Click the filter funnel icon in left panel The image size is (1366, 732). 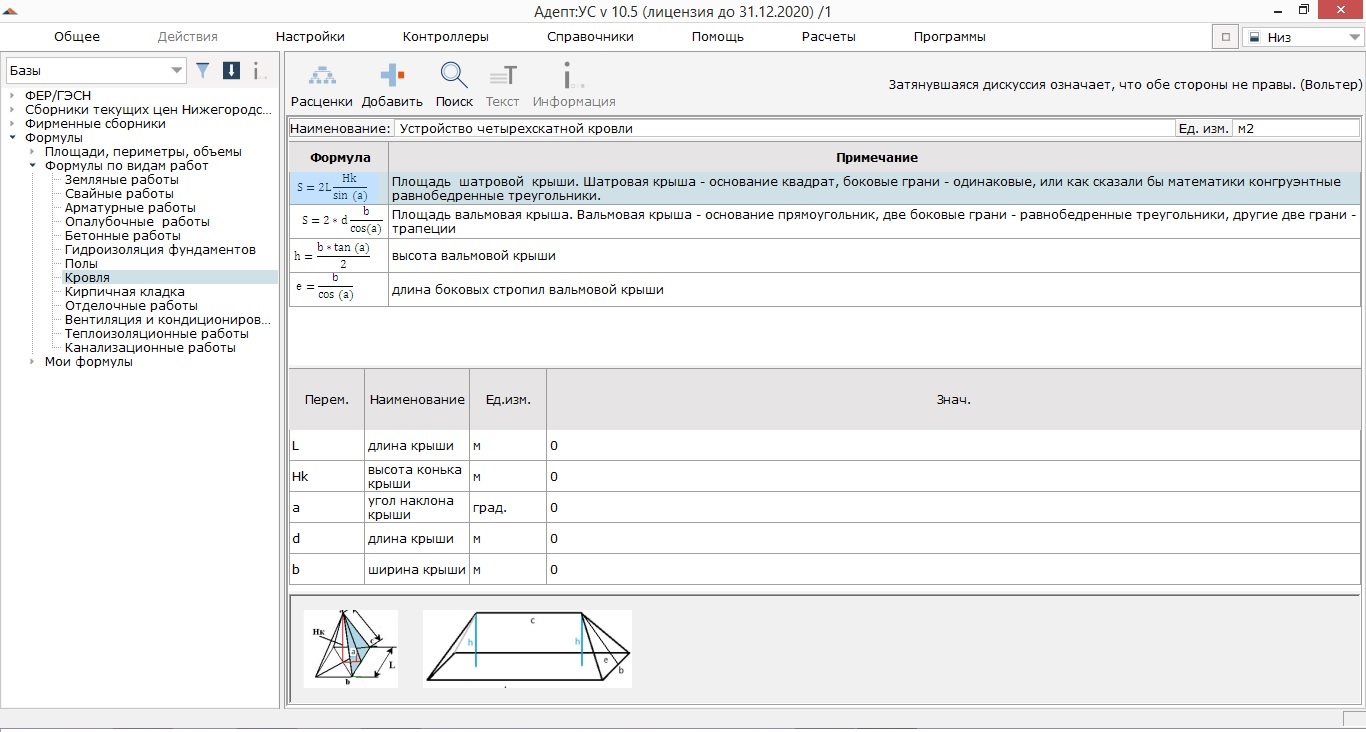[203, 70]
